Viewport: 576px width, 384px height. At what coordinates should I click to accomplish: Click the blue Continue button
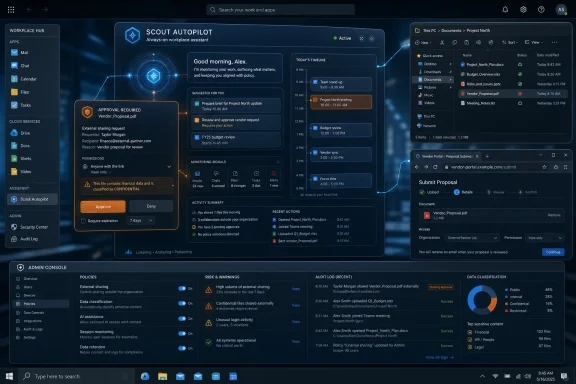pyautogui.click(x=553, y=252)
